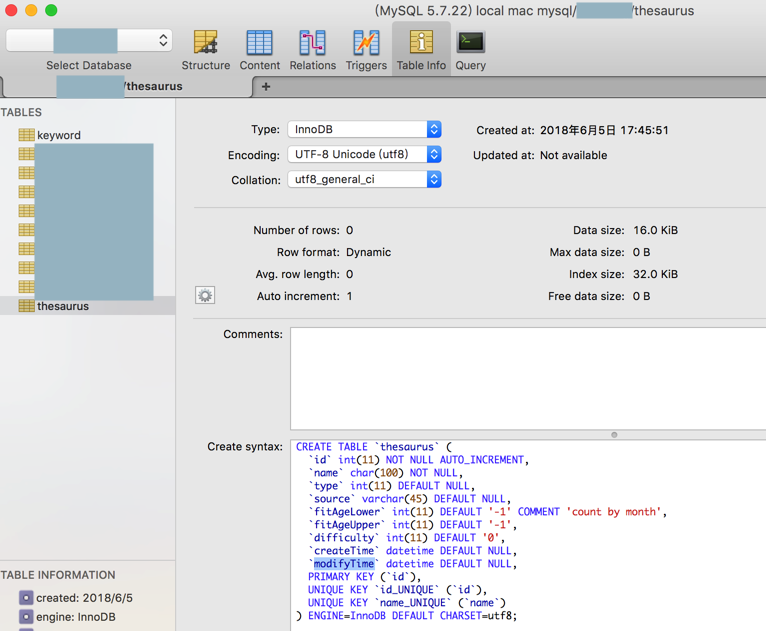Click the PRIMARY KEY line in syntax
Viewport: 766px width, 631px height.
(x=364, y=577)
